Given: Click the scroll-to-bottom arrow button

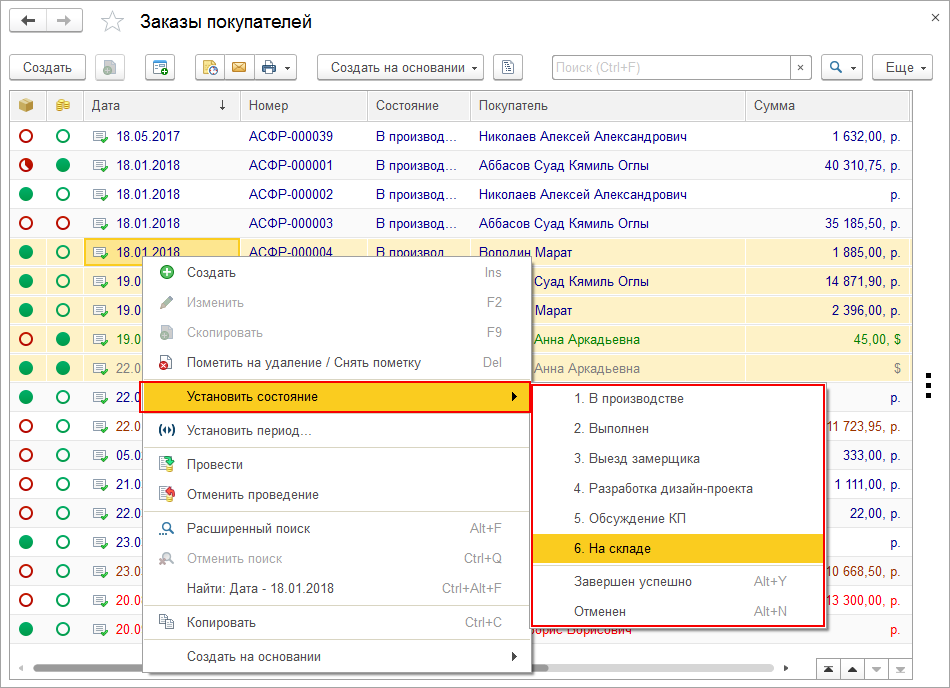Looking at the screenshot, I should pos(901,669).
